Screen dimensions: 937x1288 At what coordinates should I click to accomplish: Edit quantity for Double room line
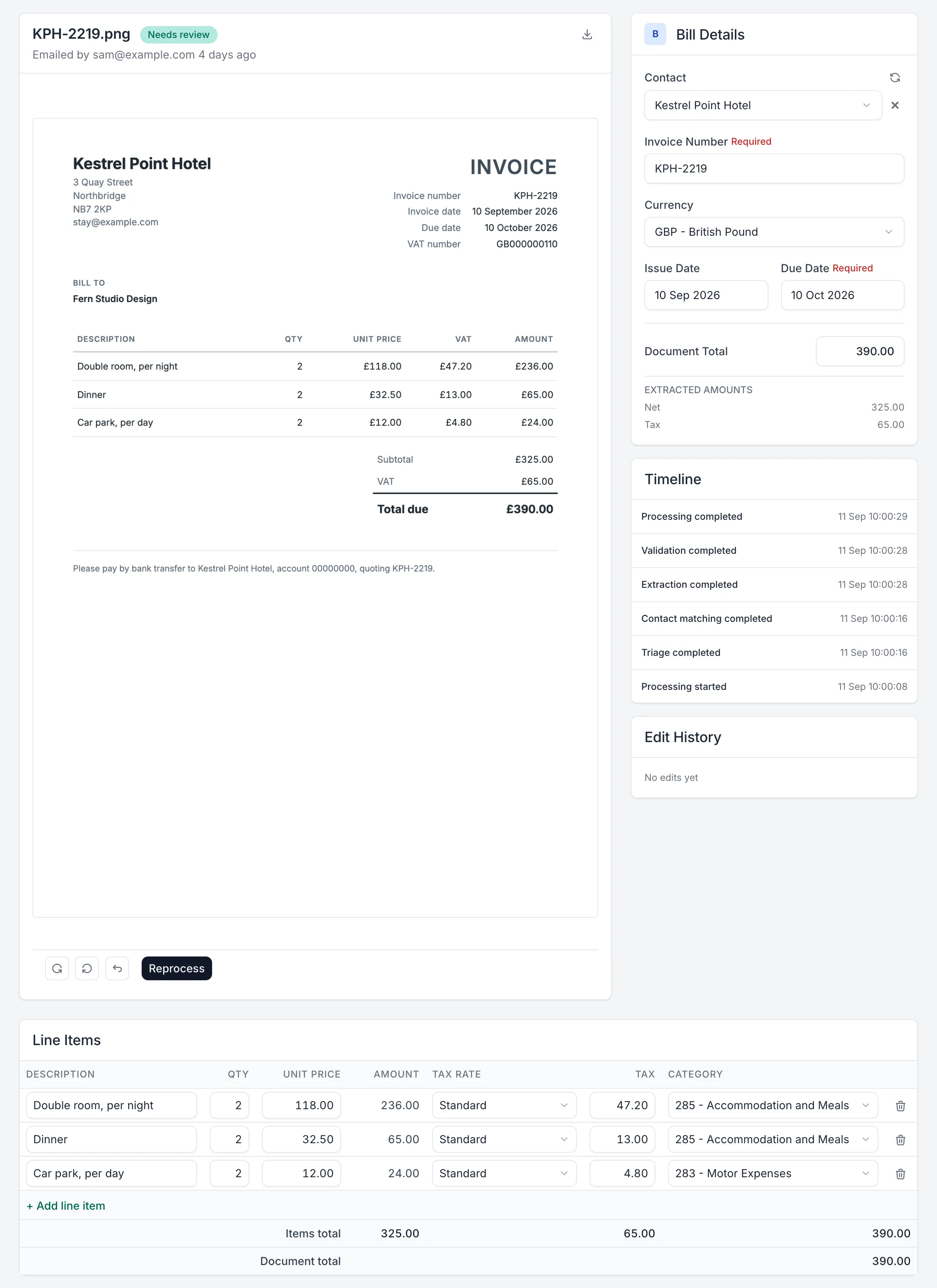coord(230,1105)
